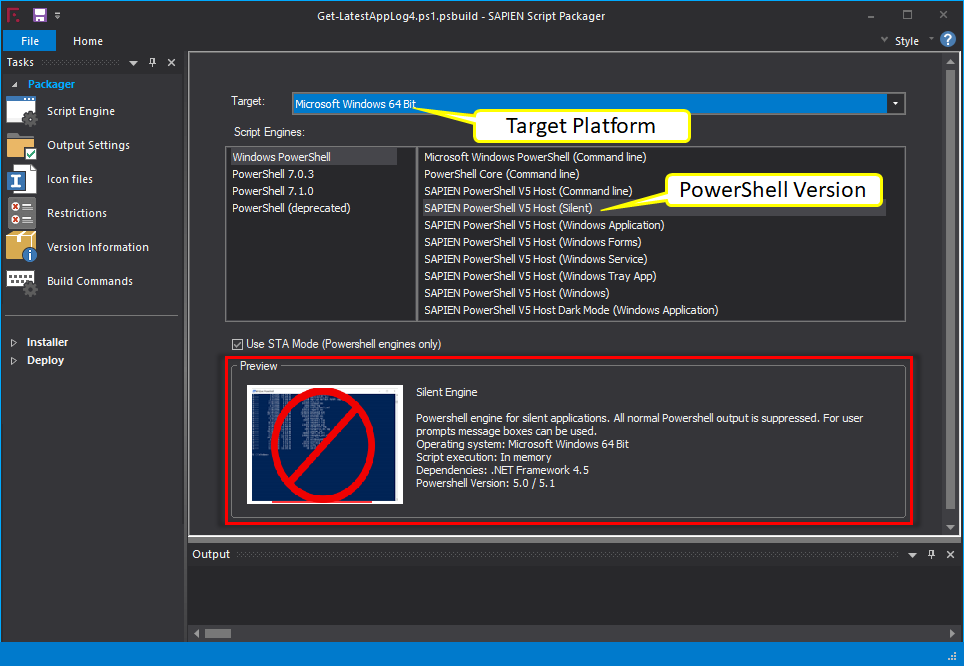
Task: Click the Output panel horizontal scrollbar thumb
Action: pyautogui.click(x=218, y=633)
